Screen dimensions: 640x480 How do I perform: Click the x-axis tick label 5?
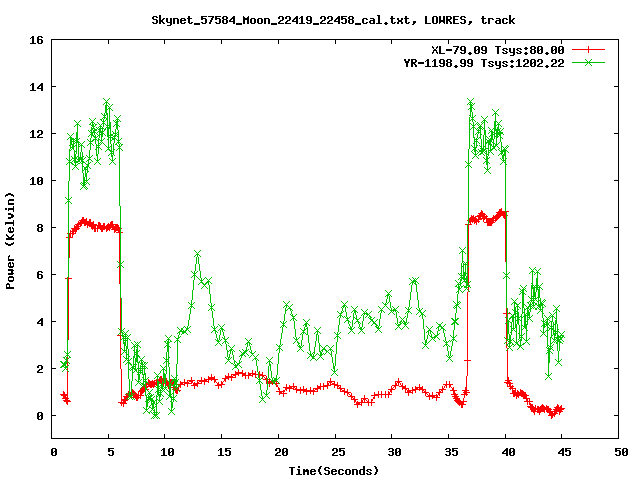(x=111, y=452)
